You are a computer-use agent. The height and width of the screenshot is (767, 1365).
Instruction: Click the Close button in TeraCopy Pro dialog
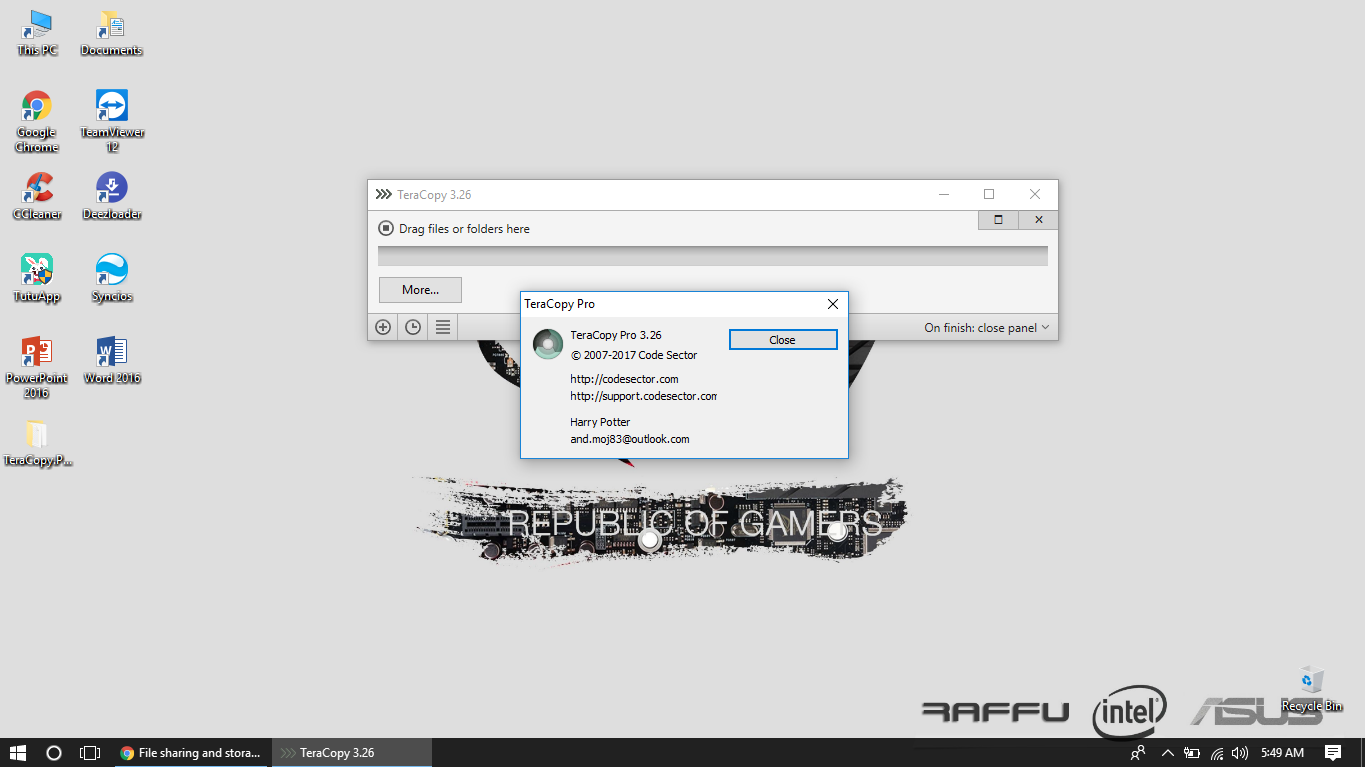[x=783, y=340]
